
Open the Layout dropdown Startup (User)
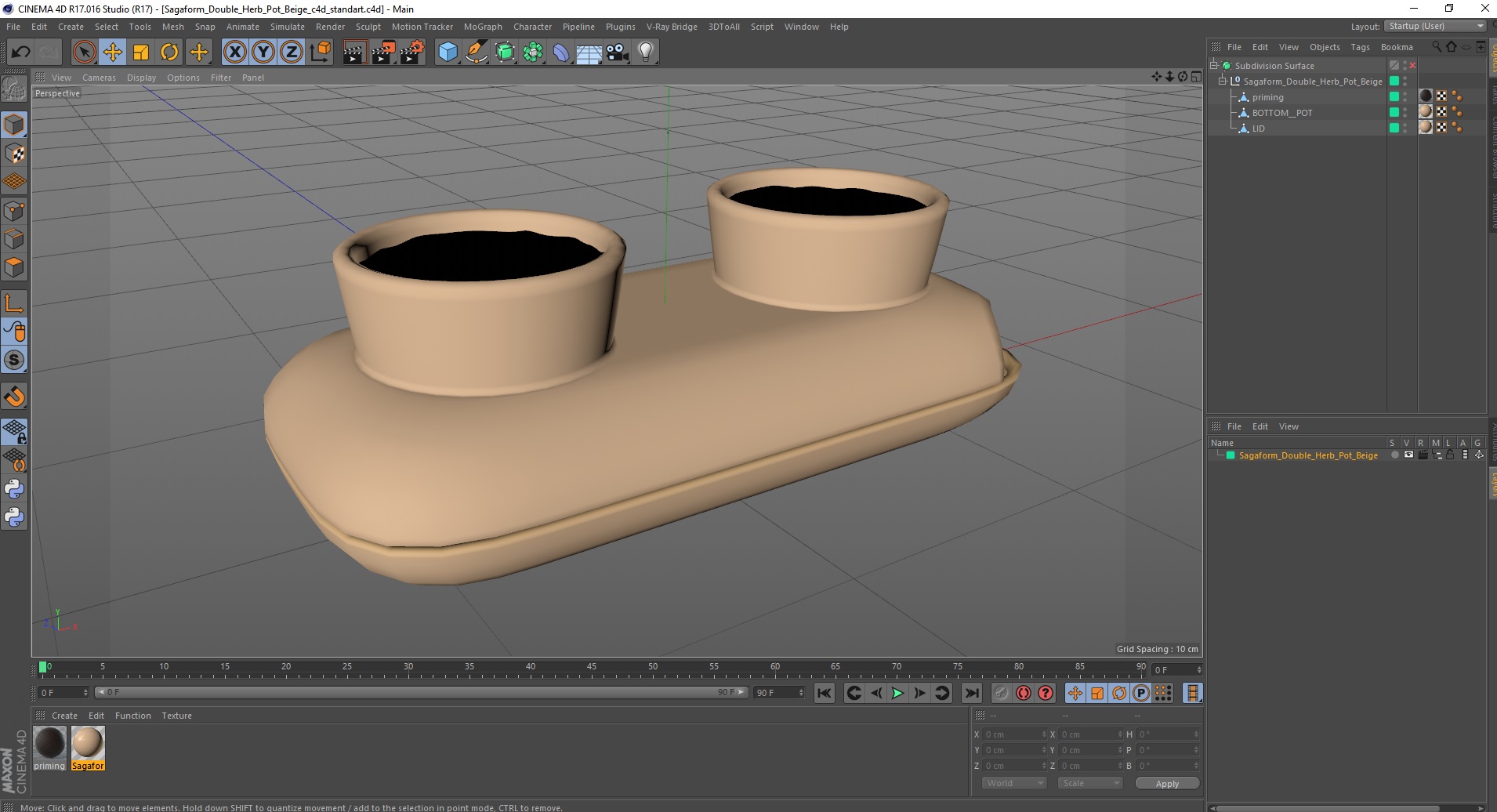coord(1435,26)
